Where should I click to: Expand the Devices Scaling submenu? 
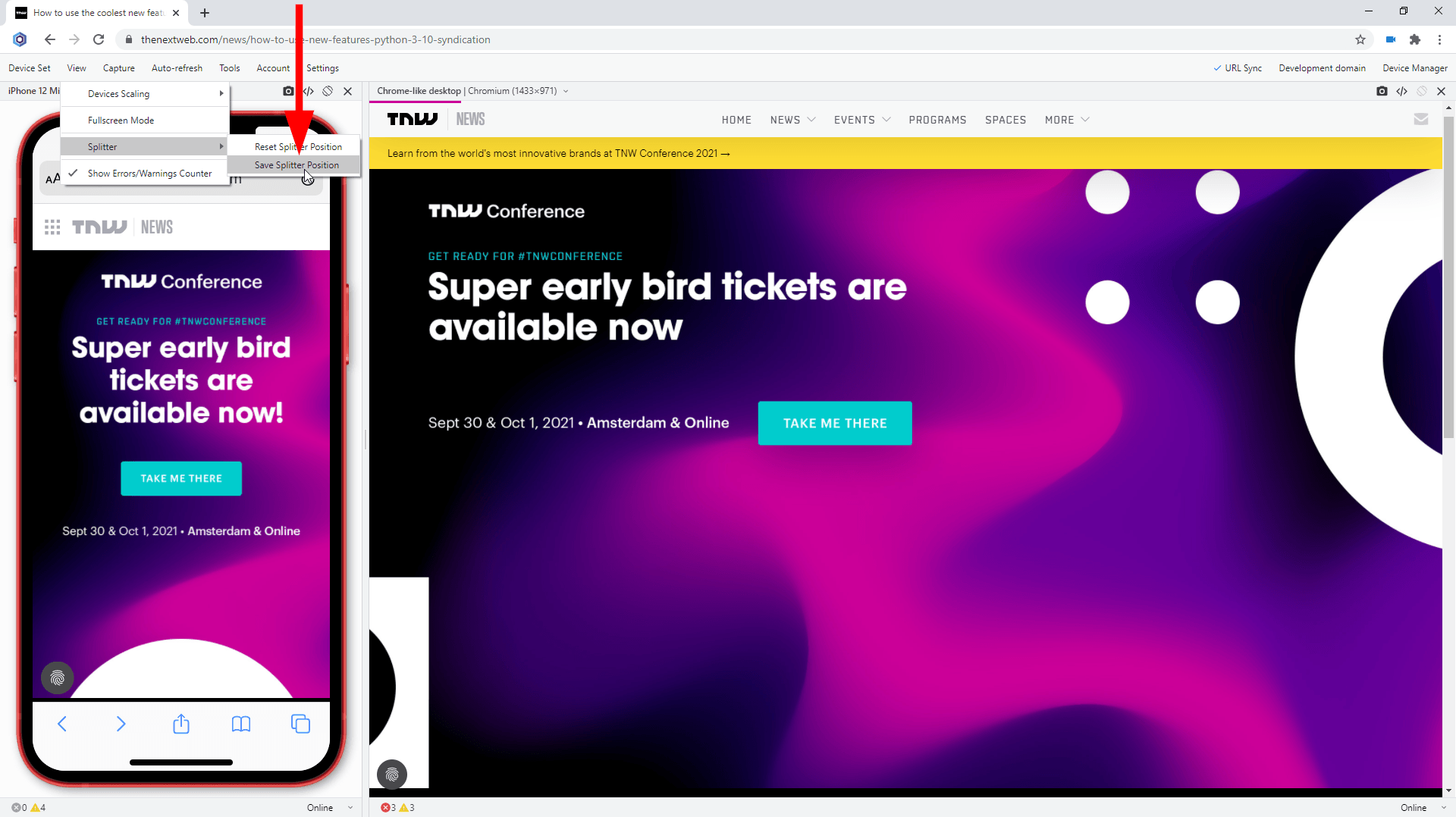point(145,94)
